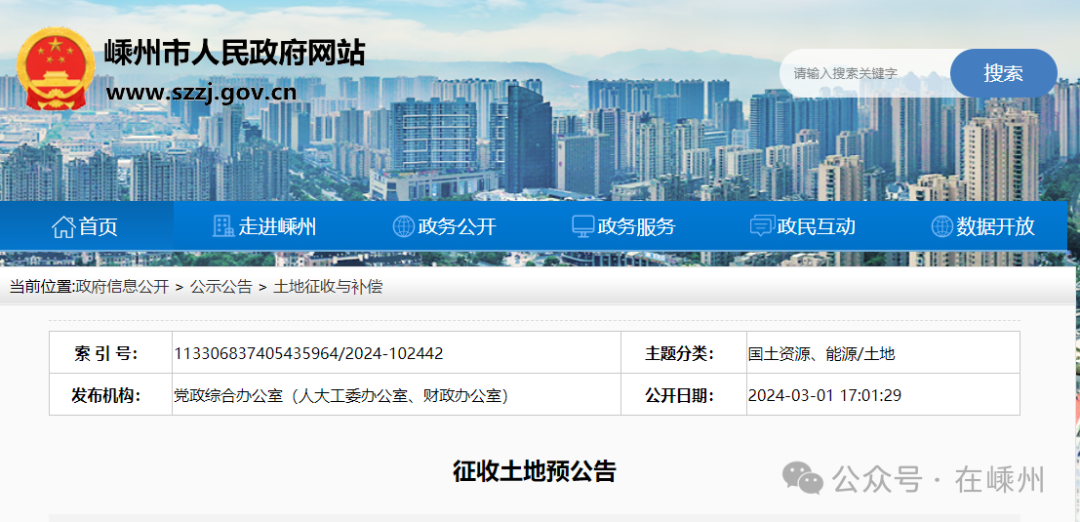
Task: Click the blue 搜索 button
Action: point(1004,73)
